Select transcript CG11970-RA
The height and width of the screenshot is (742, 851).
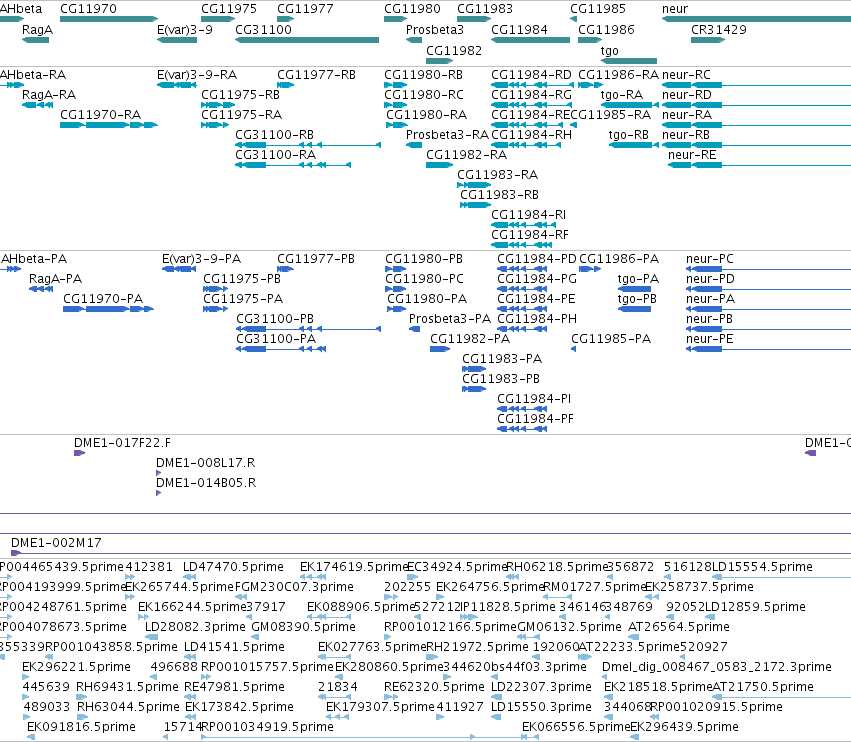tap(109, 125)
